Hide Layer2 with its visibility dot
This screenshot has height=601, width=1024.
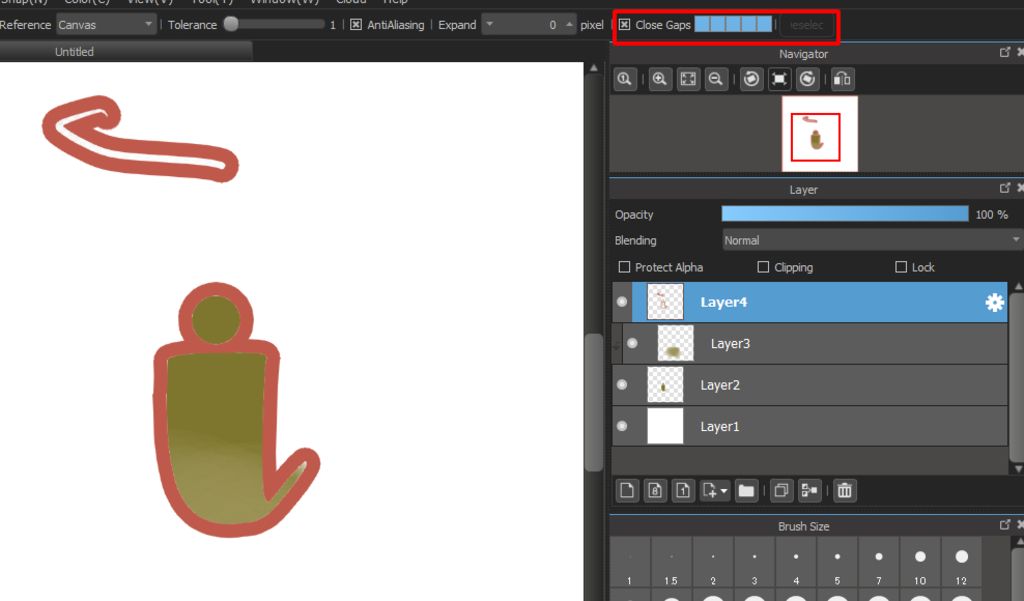(622, 385)
